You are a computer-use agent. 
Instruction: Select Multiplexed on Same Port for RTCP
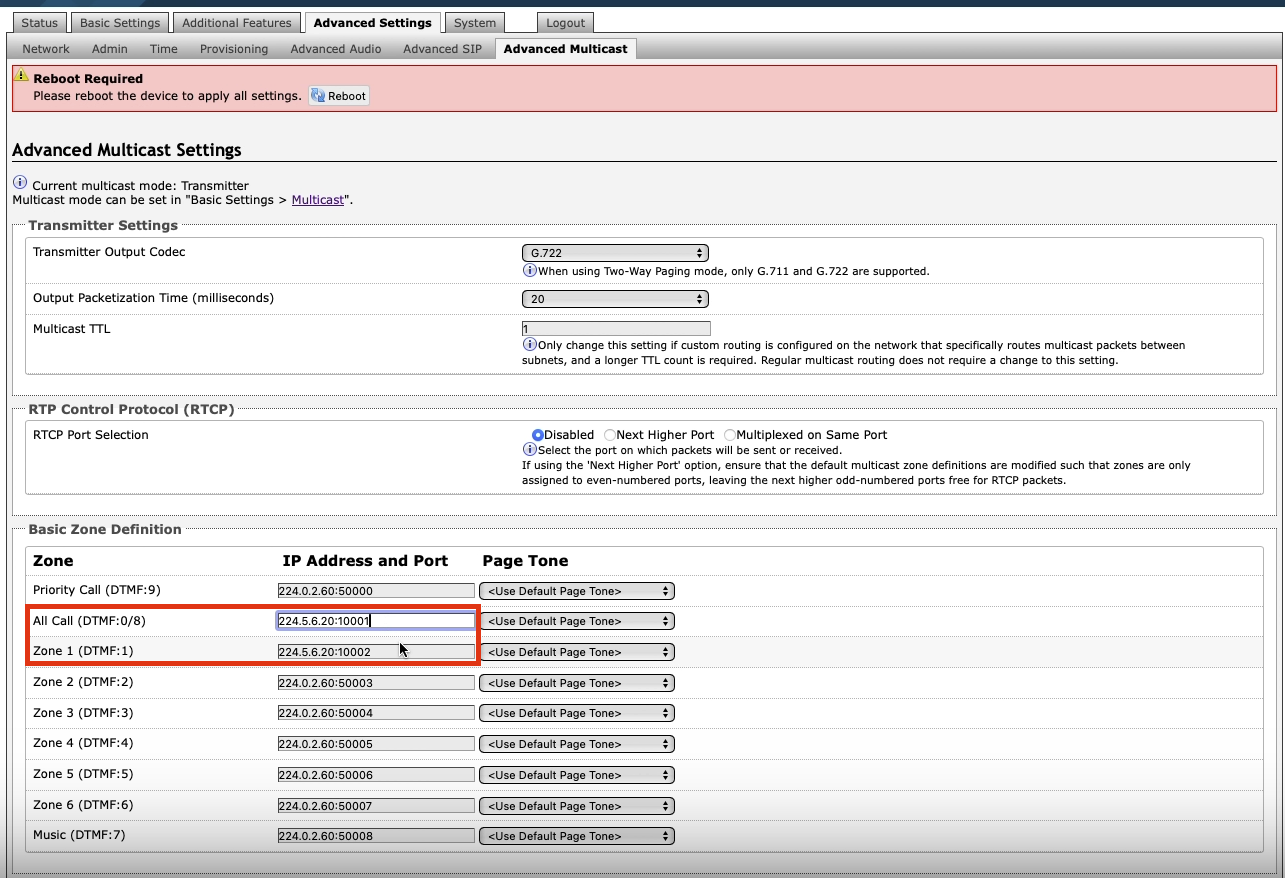point(730,435)
